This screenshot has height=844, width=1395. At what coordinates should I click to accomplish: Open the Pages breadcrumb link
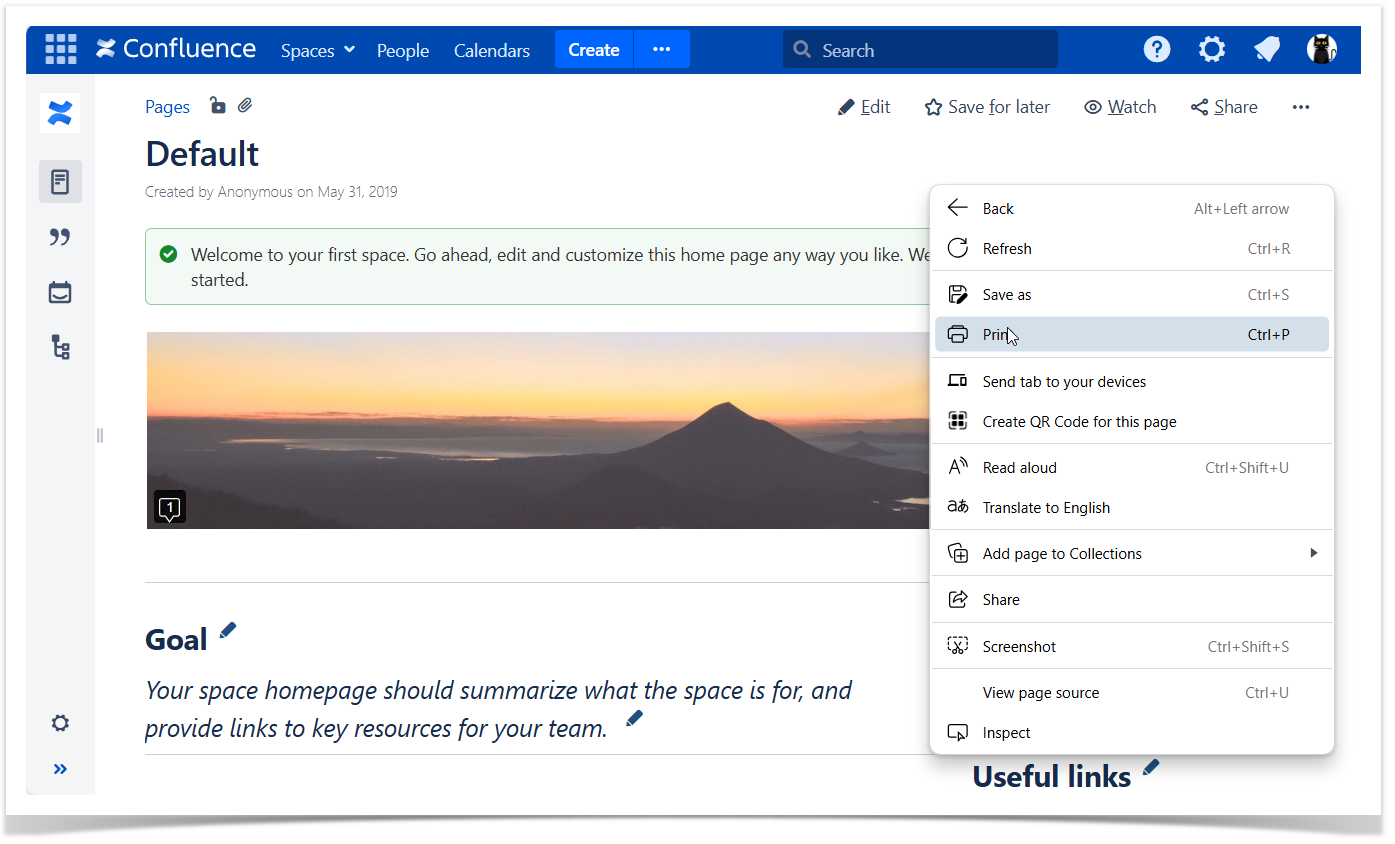pyautogui.click(x=167, y=107)
